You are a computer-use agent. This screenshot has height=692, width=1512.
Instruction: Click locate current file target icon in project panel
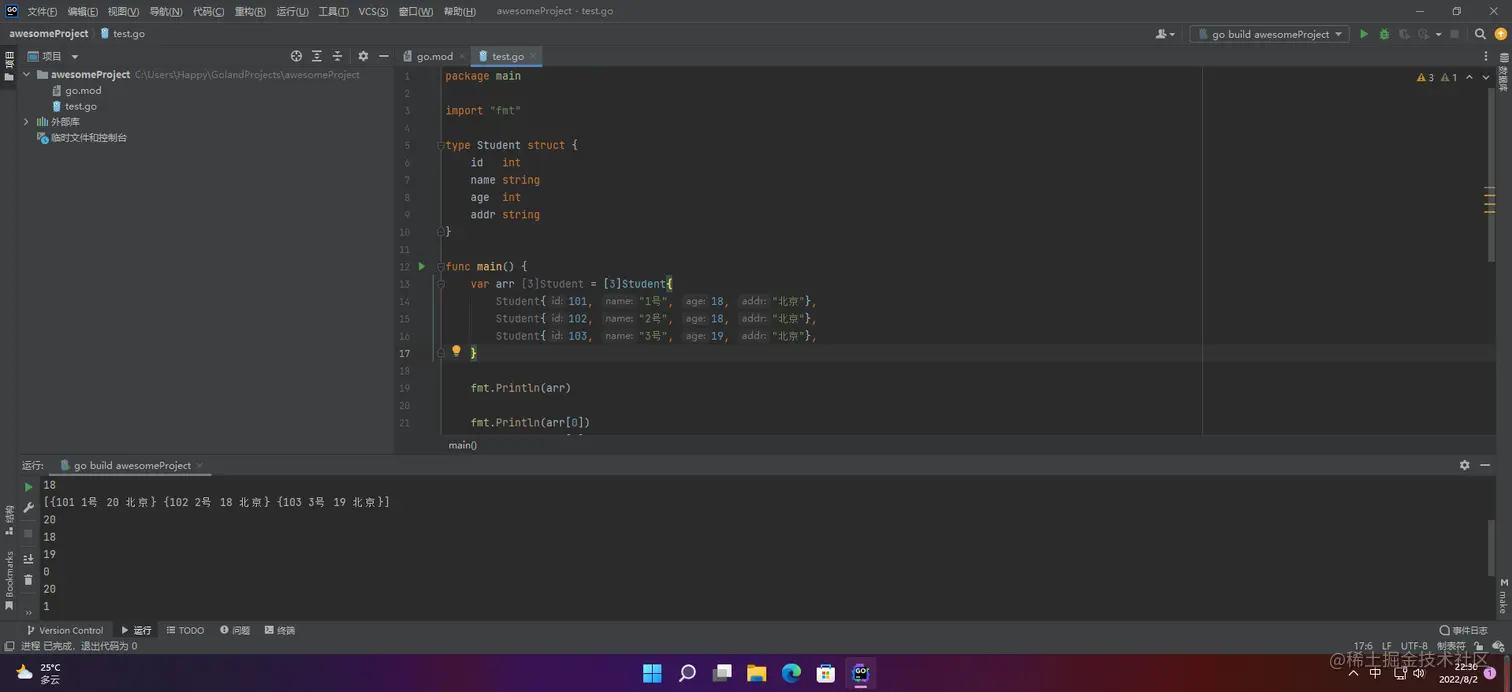[x=296, y=56]
